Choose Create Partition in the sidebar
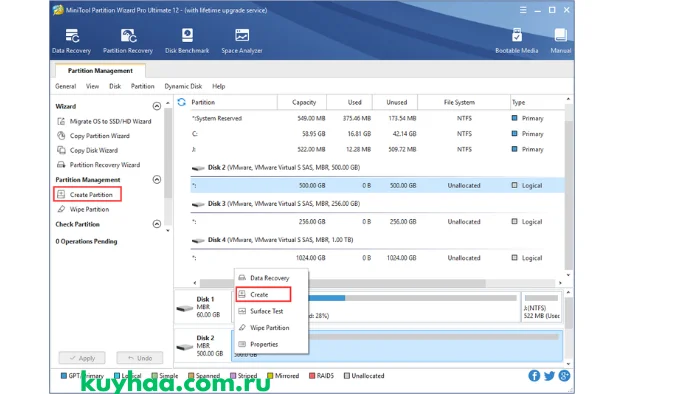 pos(88,195)
